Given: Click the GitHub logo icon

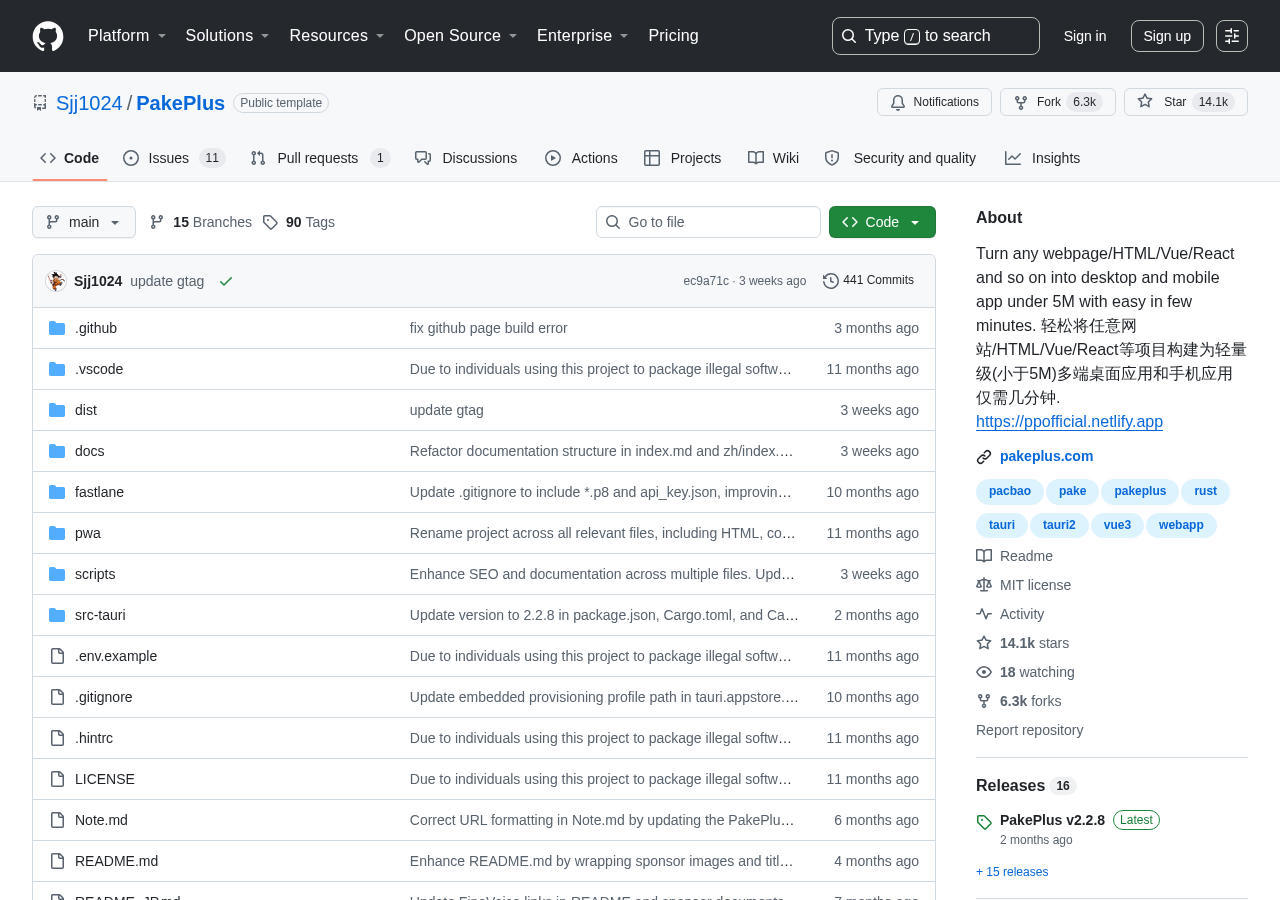Looking at the screenshot, I should pos(48,36).
